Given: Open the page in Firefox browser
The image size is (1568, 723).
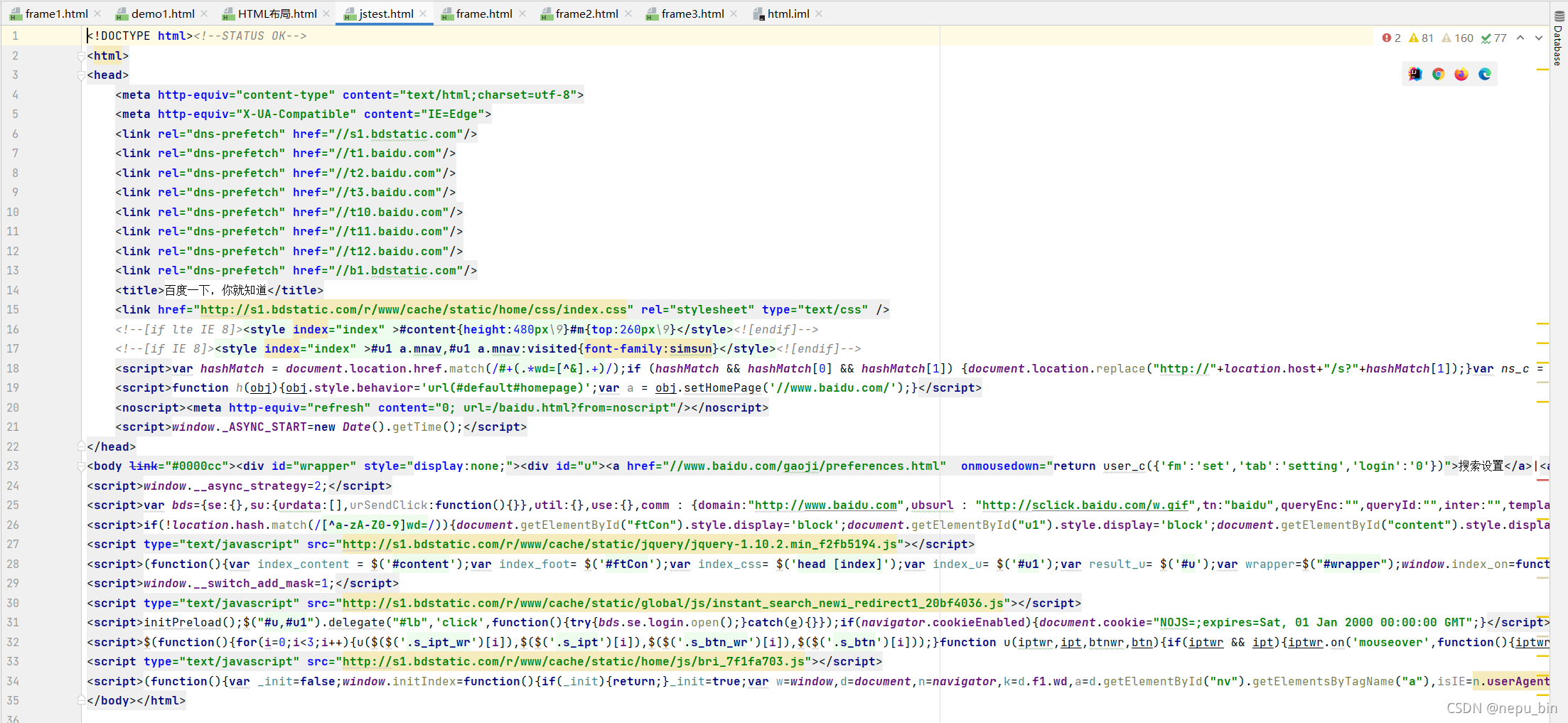Looking at the screenshot, I should 1461,74.
